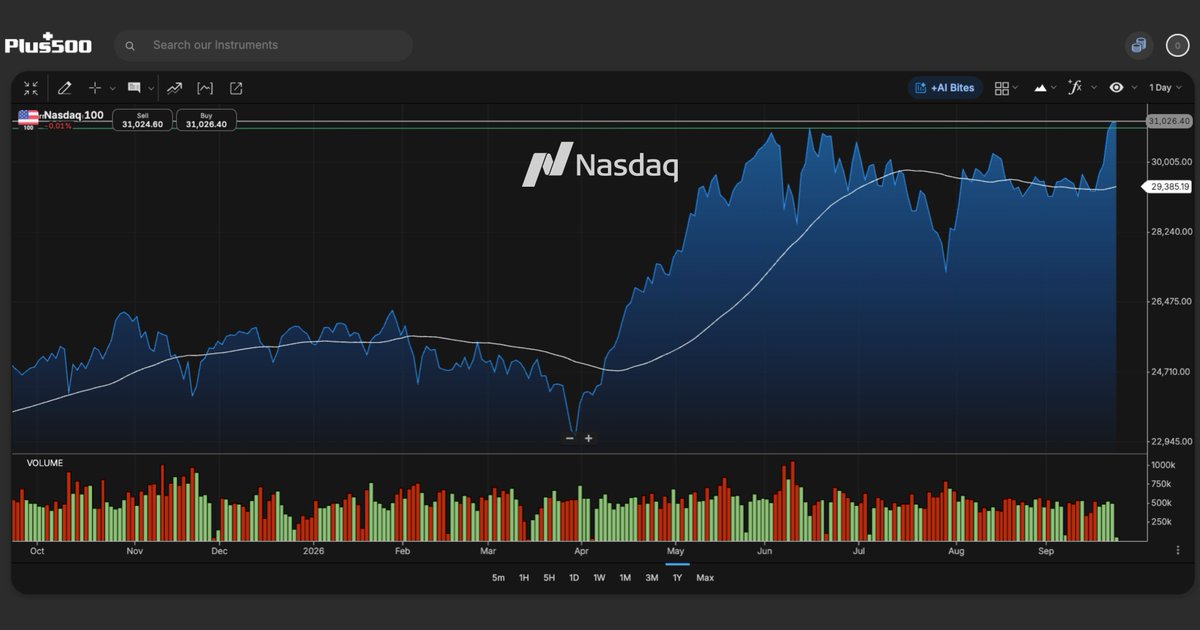This screenshot has width=1200, height=630.
Task: Open chart in new window icon
Action: tap(236, 88)
